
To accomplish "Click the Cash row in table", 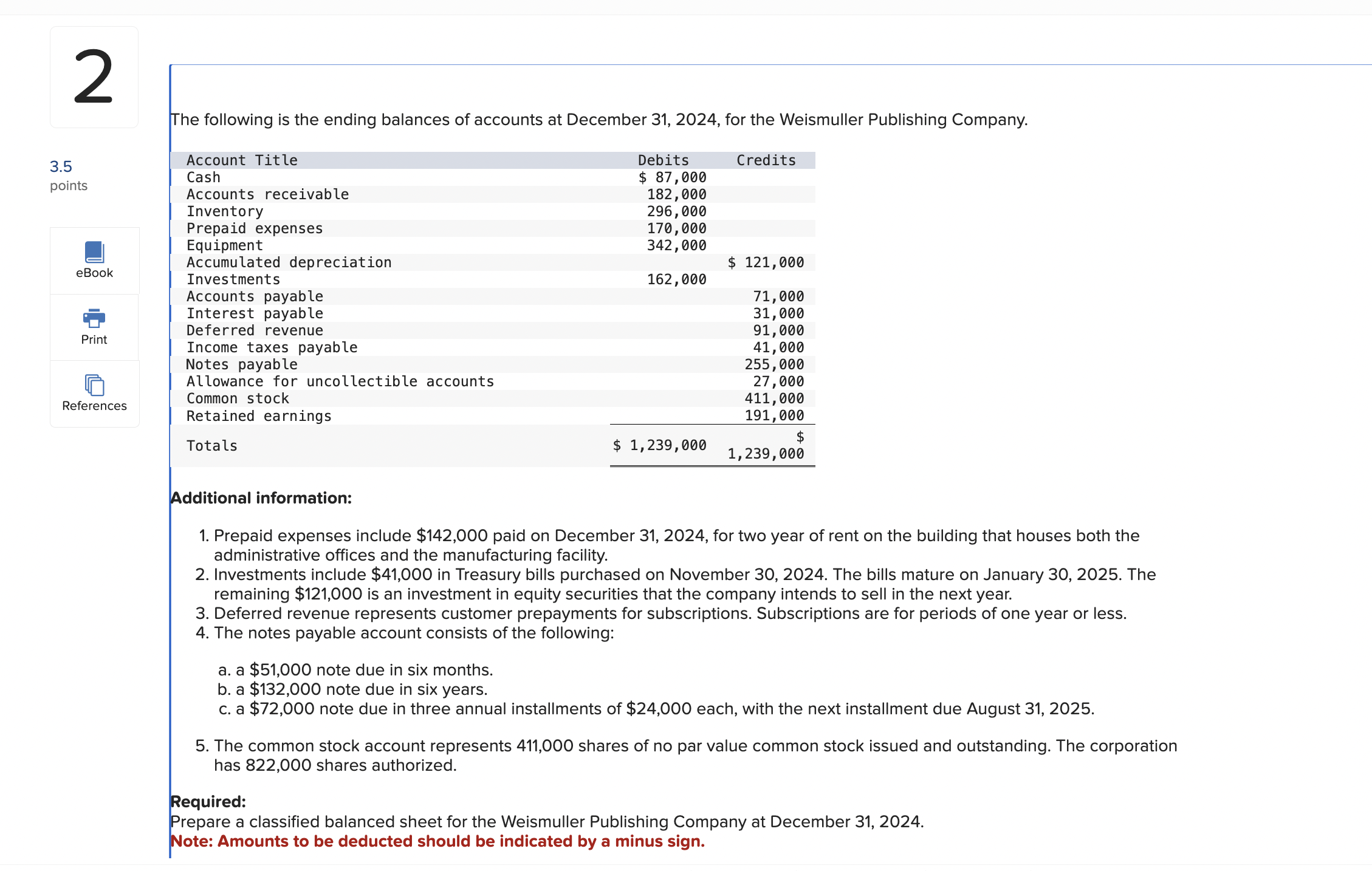I will tap(204, 177).
